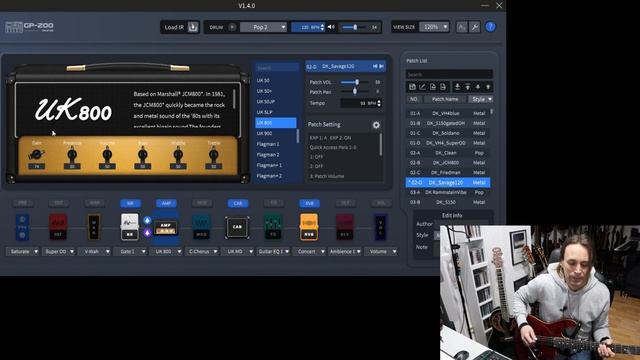Select the red DST distortion pedal icon
Screen dimensions: 640x360
(58, 227)
